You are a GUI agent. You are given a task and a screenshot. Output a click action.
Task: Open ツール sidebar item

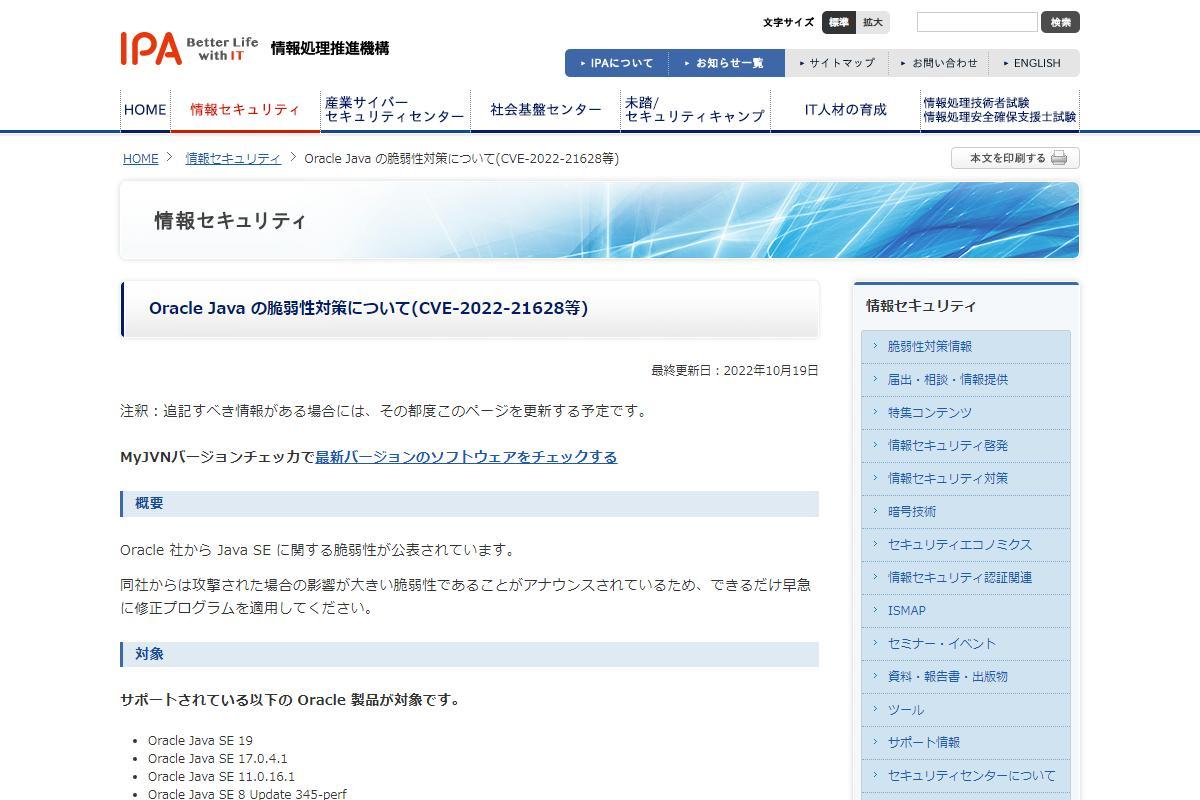pos(966,709)
